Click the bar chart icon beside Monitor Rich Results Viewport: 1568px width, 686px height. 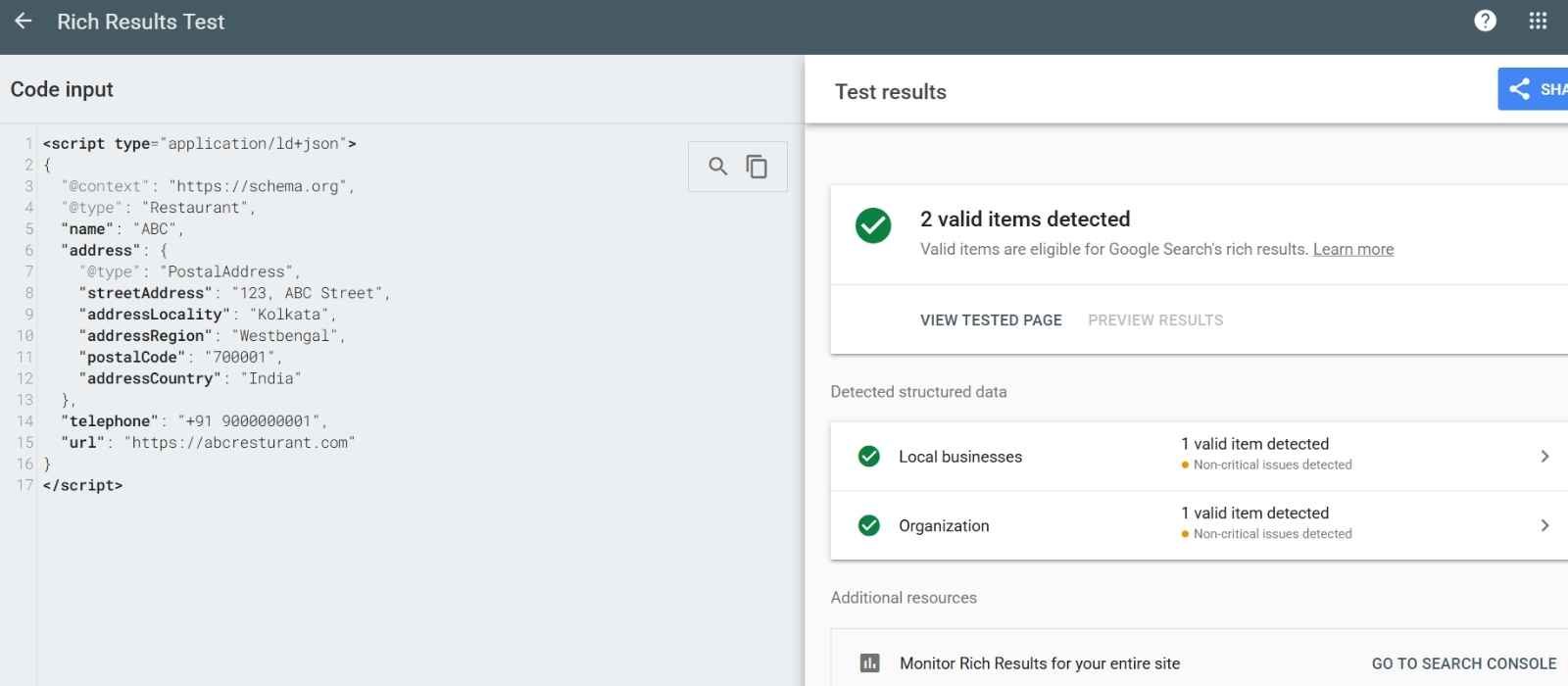coord(869,663)
